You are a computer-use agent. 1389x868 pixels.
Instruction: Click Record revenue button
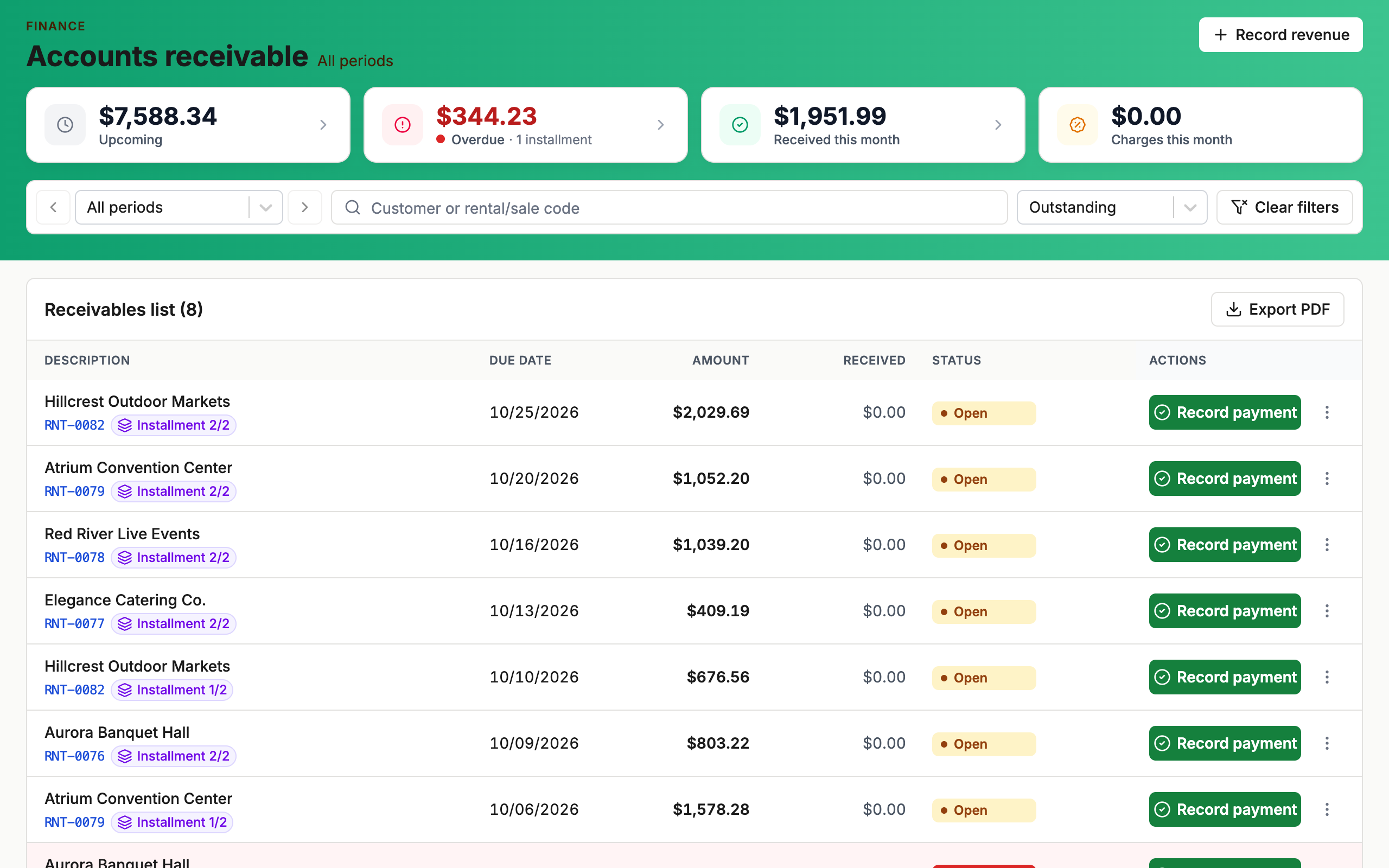click(x=1280, y=34)
